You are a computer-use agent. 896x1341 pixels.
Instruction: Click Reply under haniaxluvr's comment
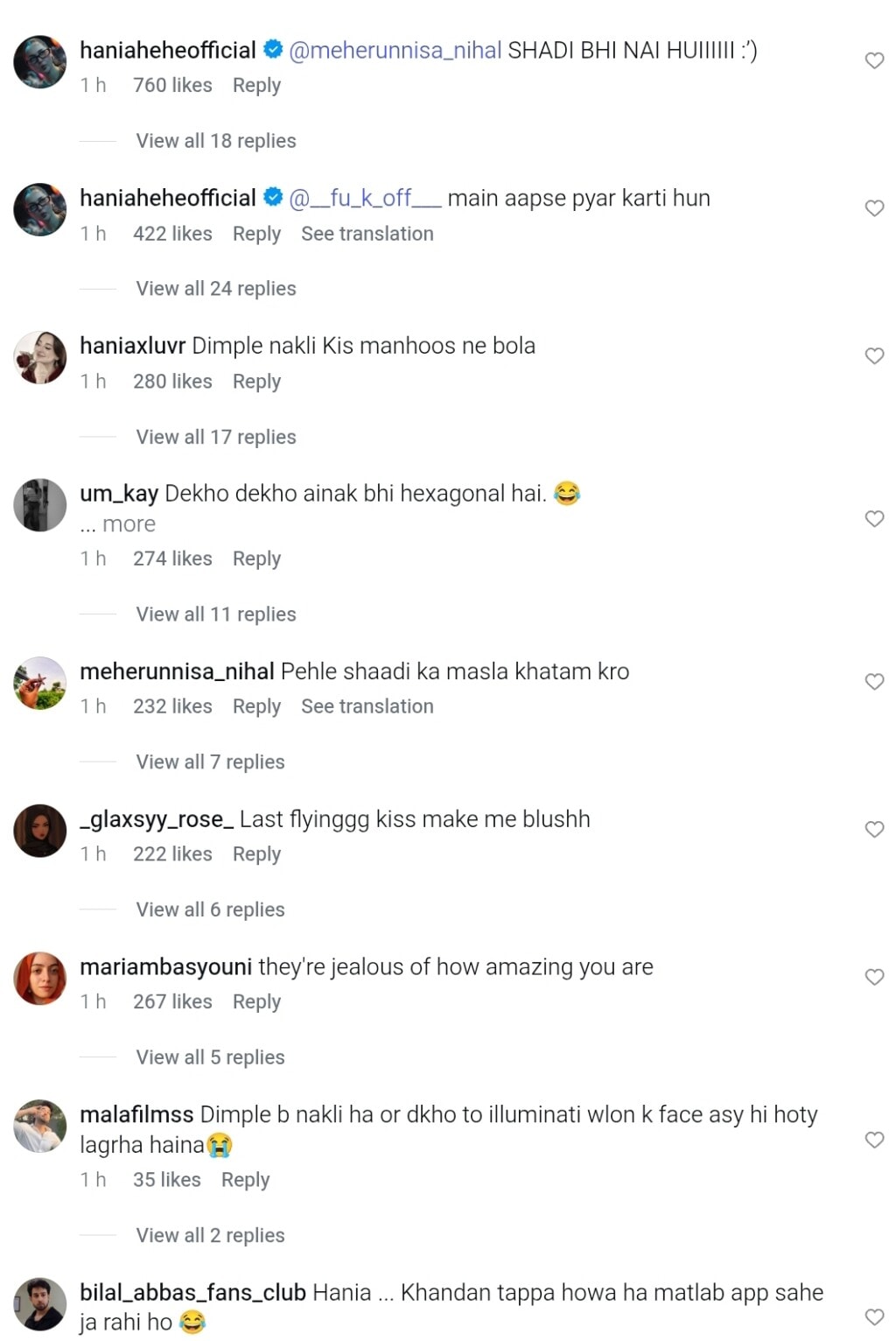pyautogui.click(x=255, y=382)
